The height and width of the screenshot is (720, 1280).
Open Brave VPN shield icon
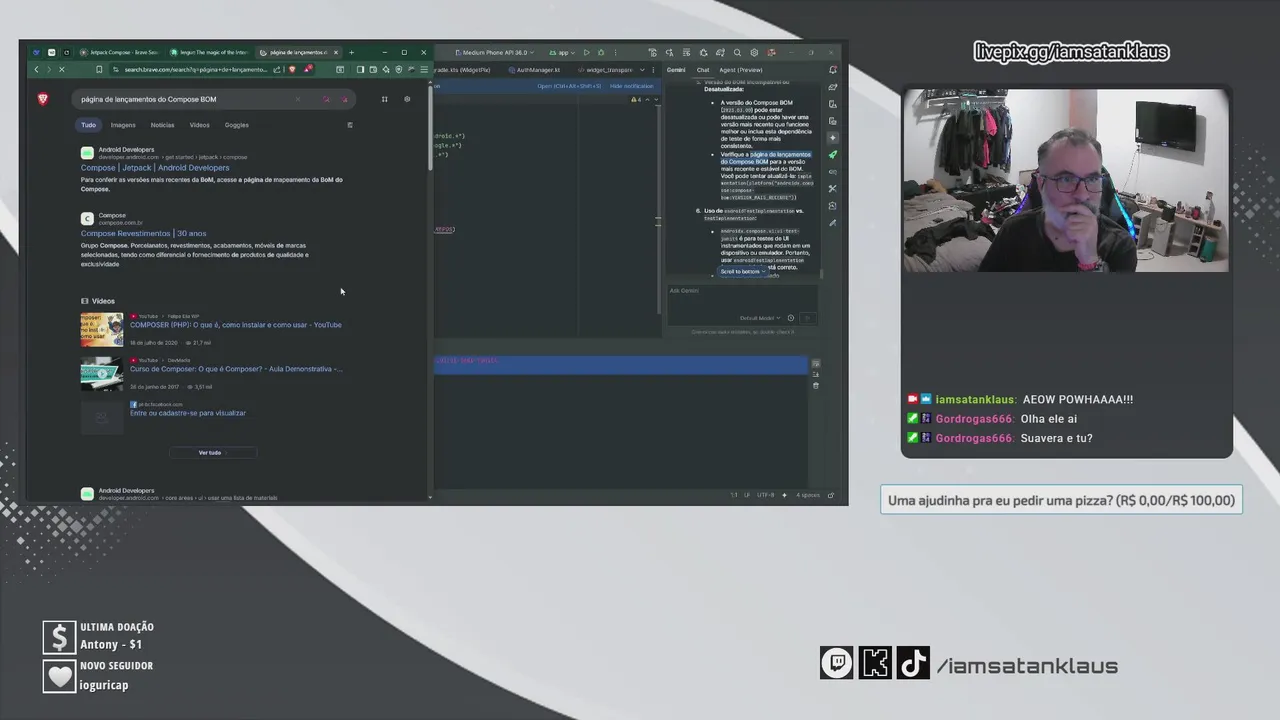pyautogui.click(x=399, y=69)
